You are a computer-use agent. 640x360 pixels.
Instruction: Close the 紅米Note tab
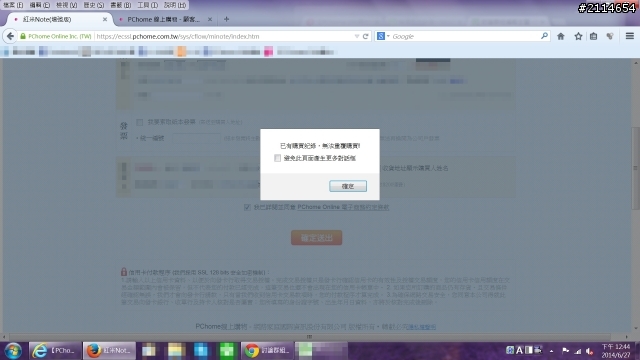[105, 19]
